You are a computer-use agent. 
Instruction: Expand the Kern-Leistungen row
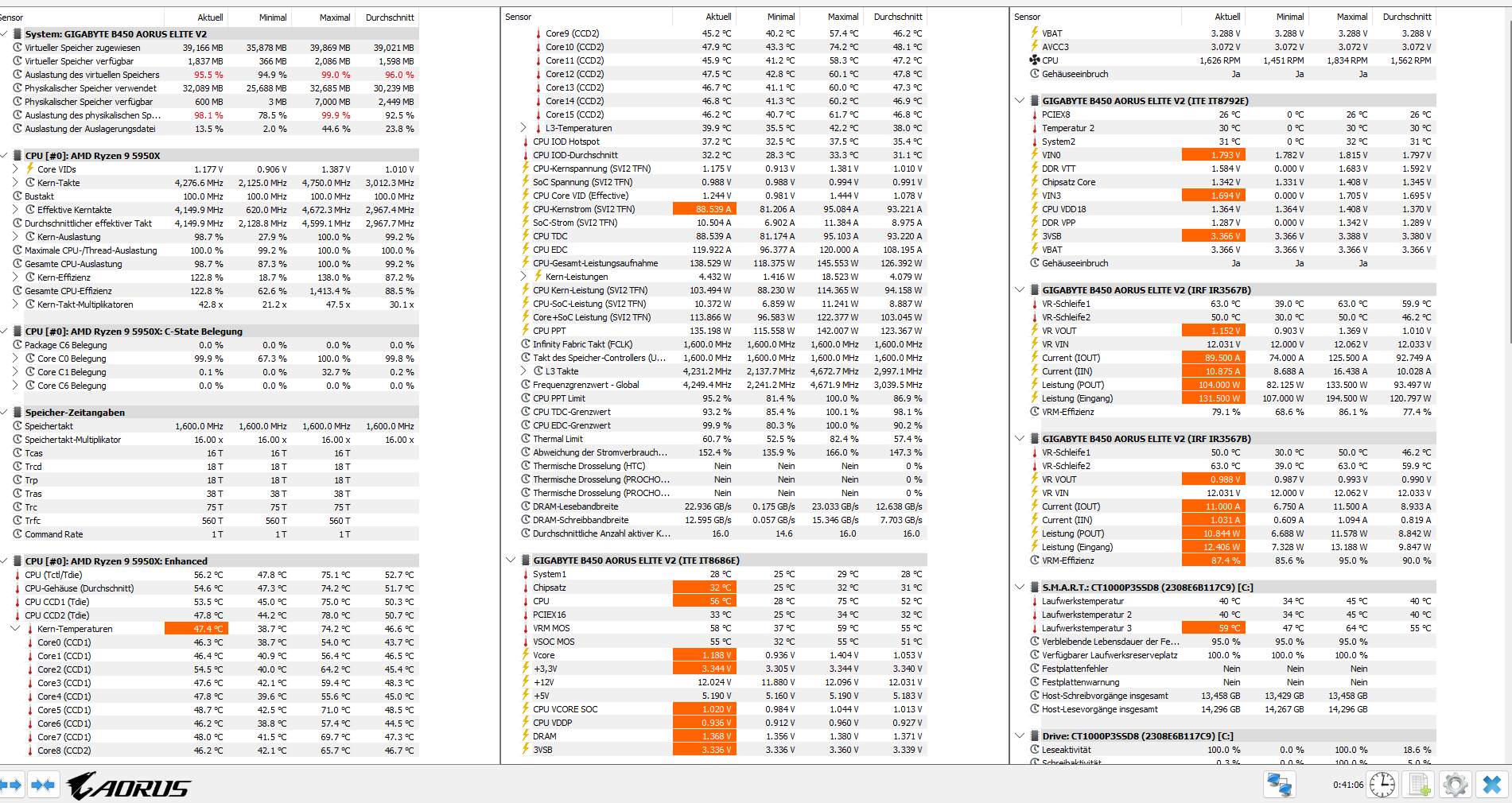click(x=523, y=277)
